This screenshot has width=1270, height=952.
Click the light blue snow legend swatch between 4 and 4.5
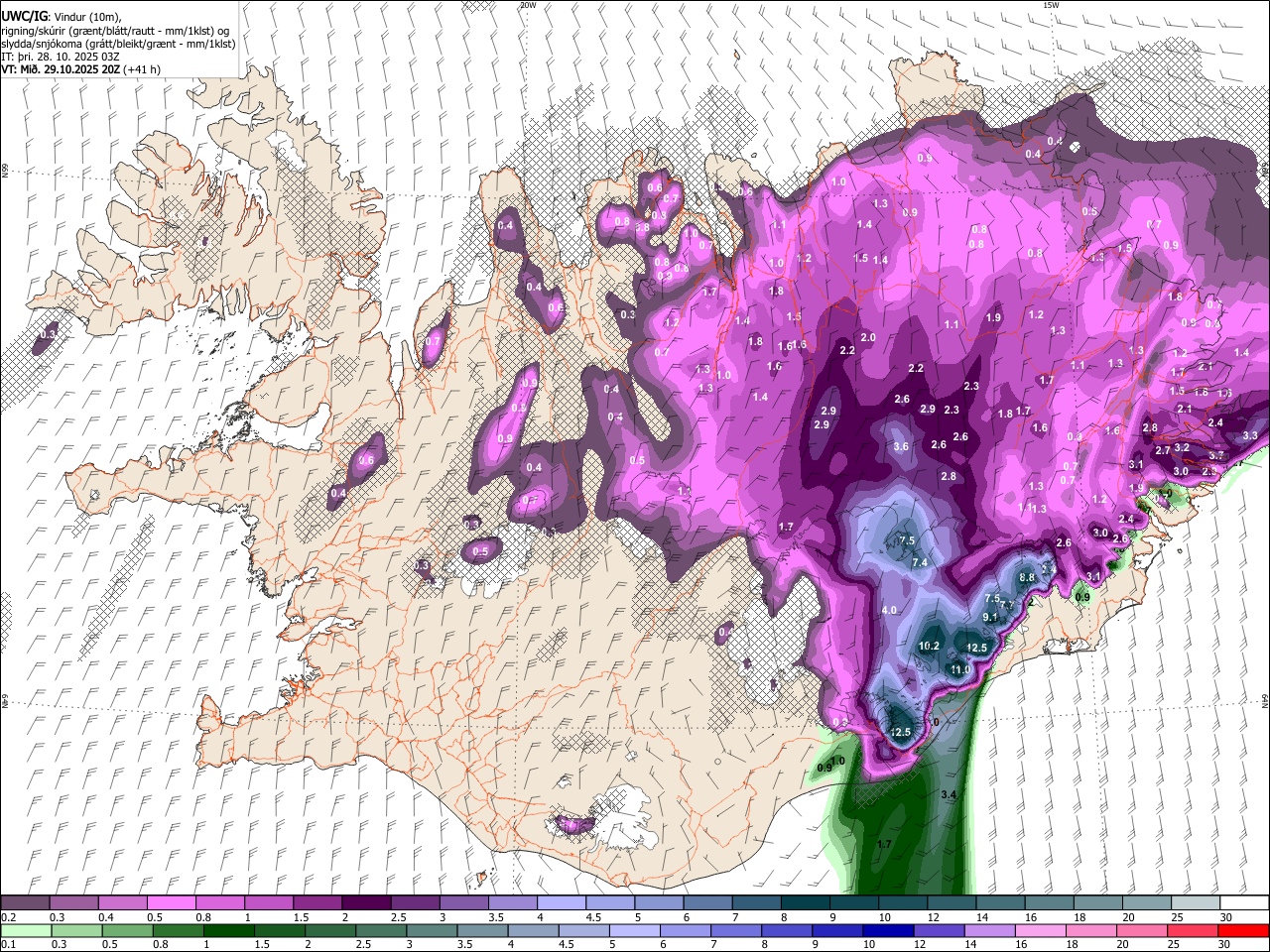[562, 902]
